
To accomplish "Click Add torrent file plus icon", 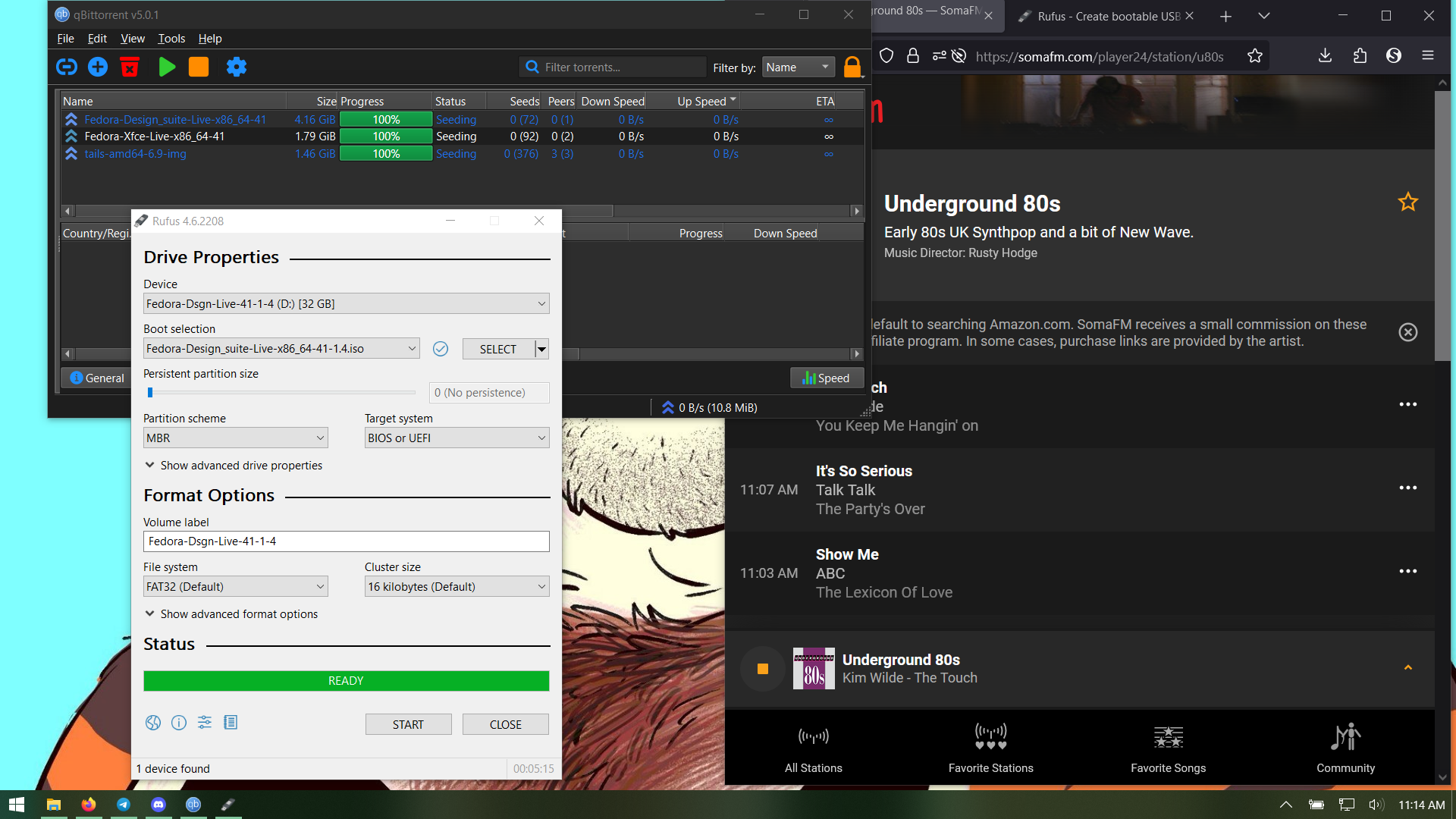I will (x=98, y=67).
